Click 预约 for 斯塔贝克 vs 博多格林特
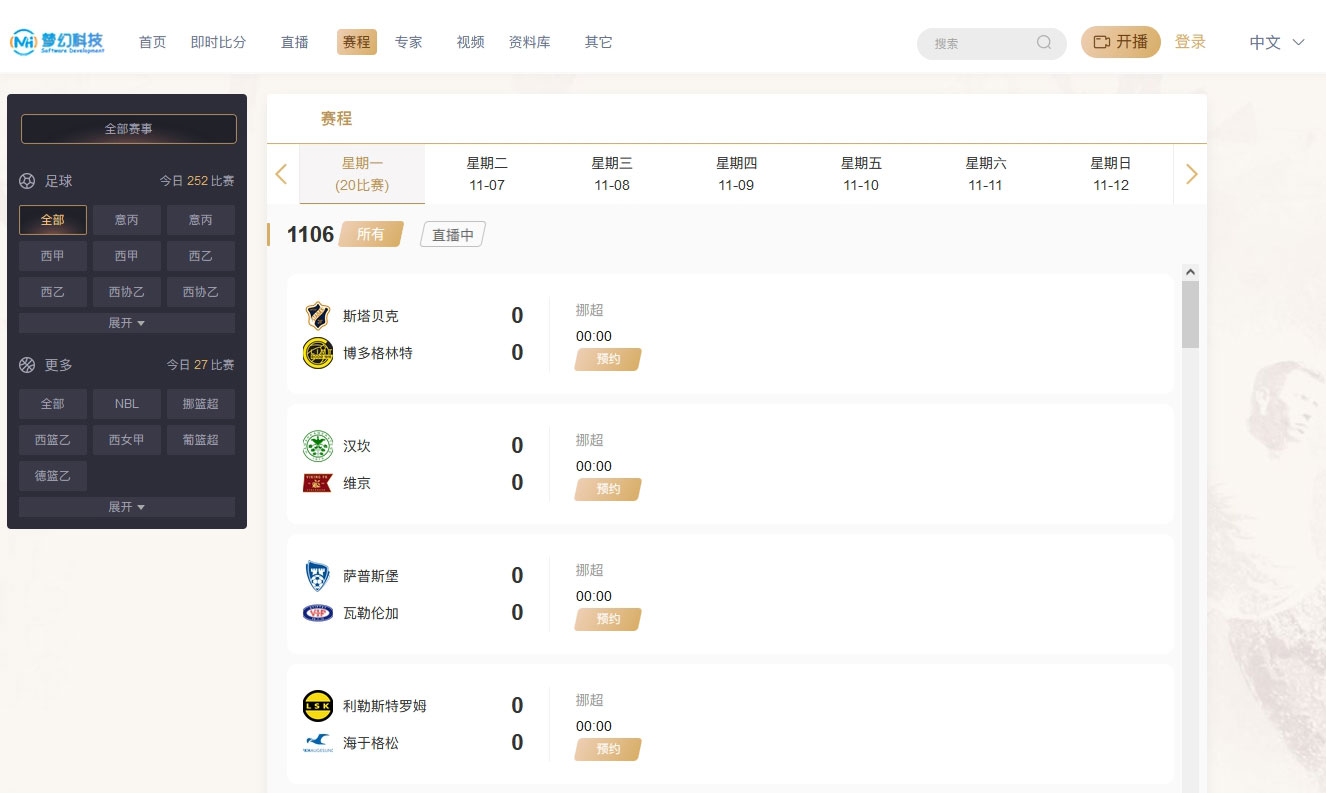 click(608, 359)
